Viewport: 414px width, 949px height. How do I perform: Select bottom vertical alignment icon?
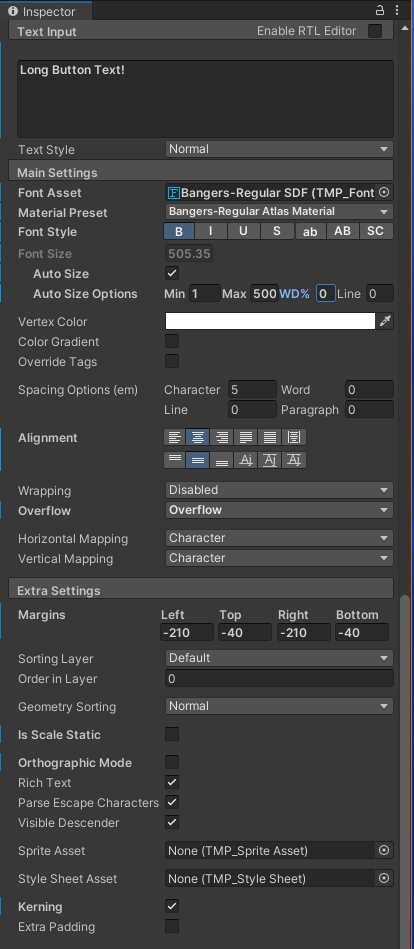(x=222, y=460)
